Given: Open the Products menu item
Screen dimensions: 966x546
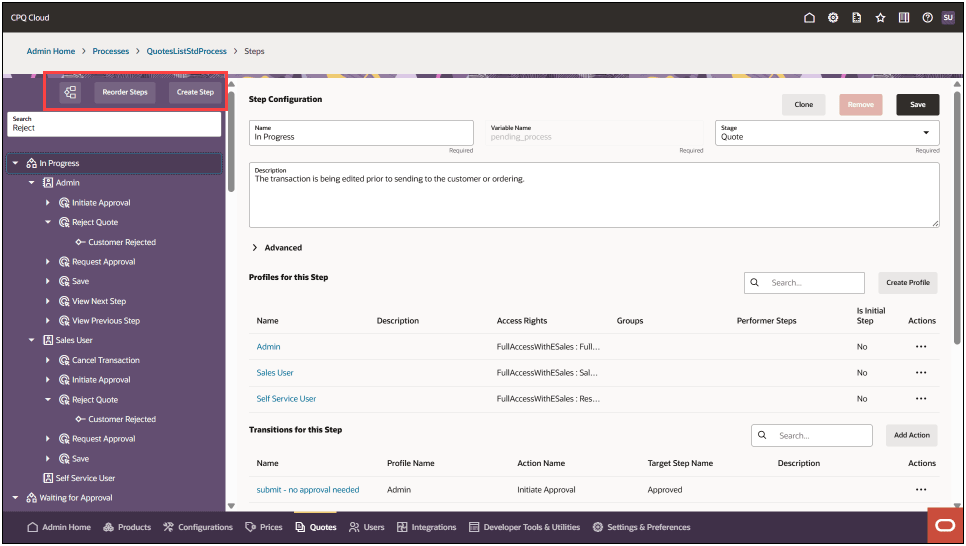Looking at the screenshot, I should tap(127, 528).
